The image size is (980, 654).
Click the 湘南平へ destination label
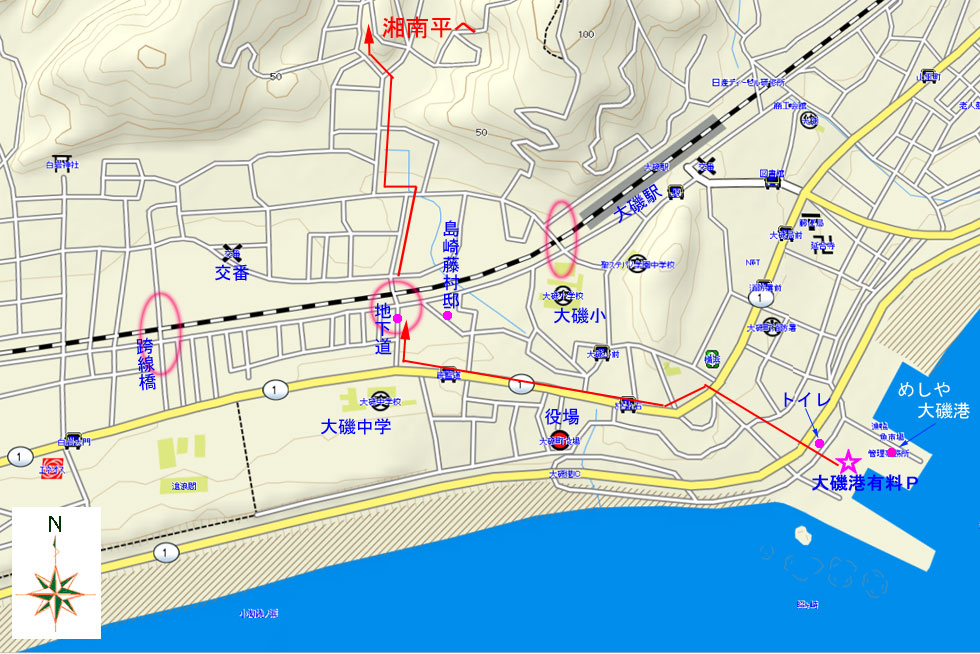(428, 29)
